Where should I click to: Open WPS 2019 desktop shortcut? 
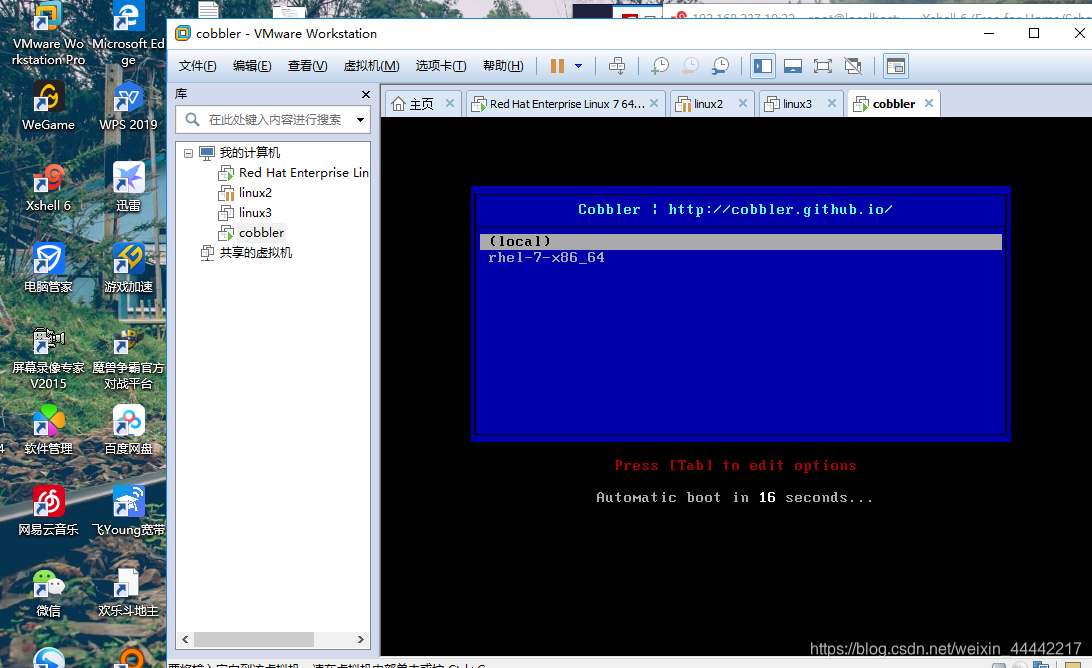coord(128,107)
